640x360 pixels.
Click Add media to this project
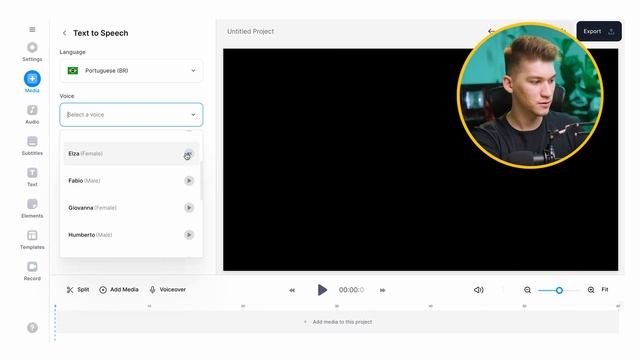point(338,322)
